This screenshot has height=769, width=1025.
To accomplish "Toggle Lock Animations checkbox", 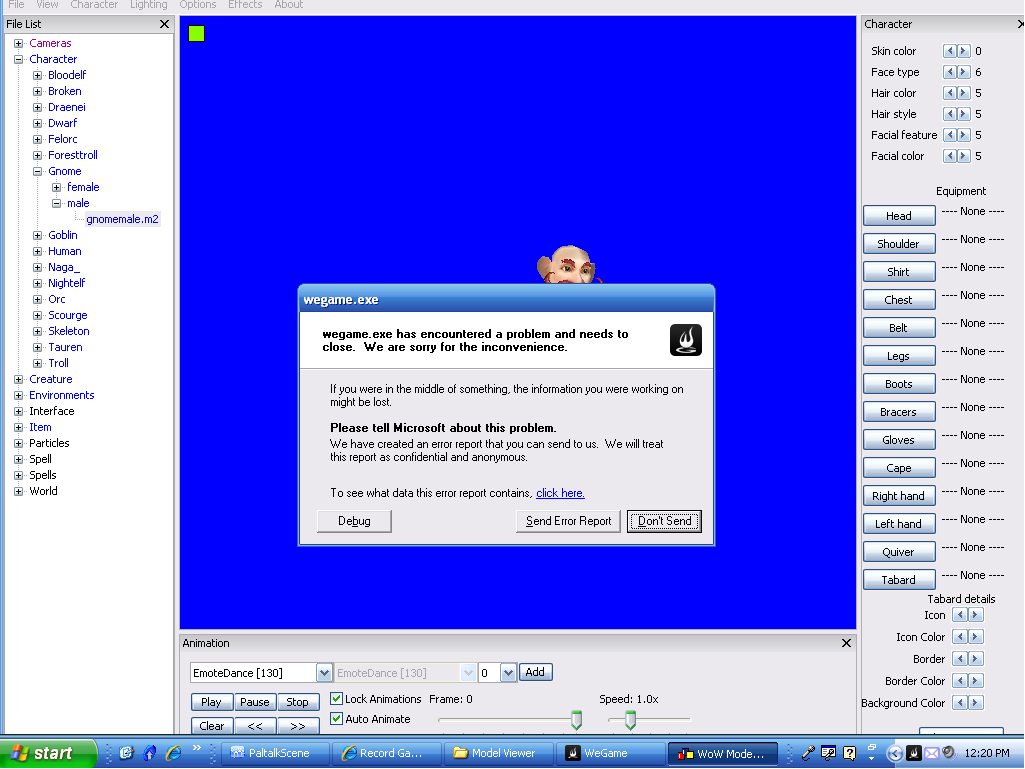I will (x=337, y=698).
